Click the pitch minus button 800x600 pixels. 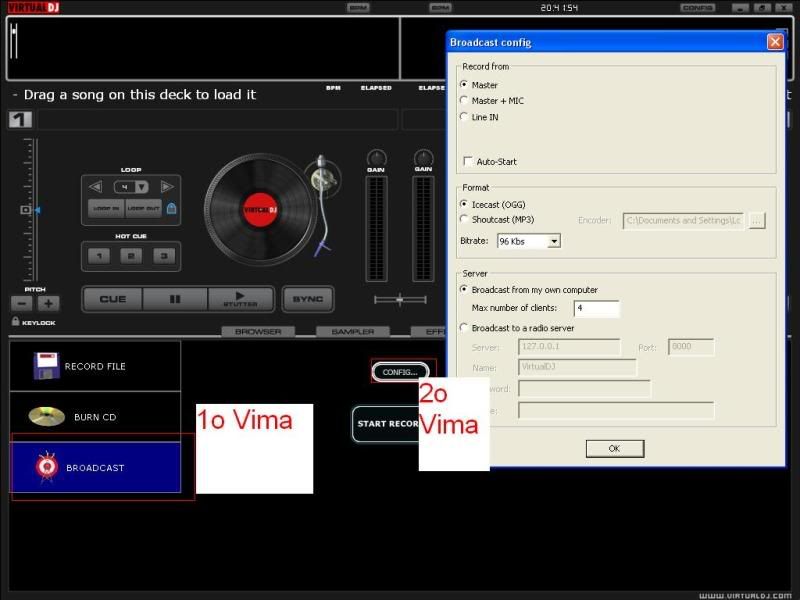point(22,303)
